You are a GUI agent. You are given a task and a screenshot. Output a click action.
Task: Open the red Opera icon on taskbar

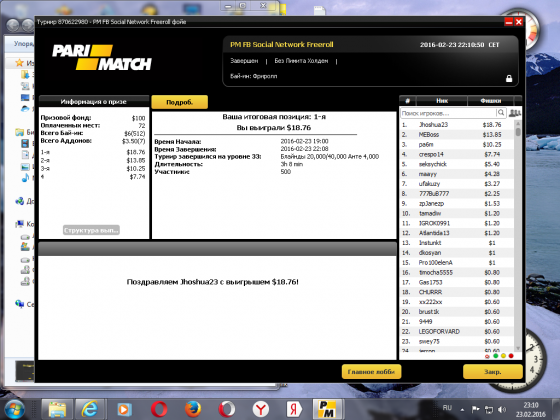point(159,409)
